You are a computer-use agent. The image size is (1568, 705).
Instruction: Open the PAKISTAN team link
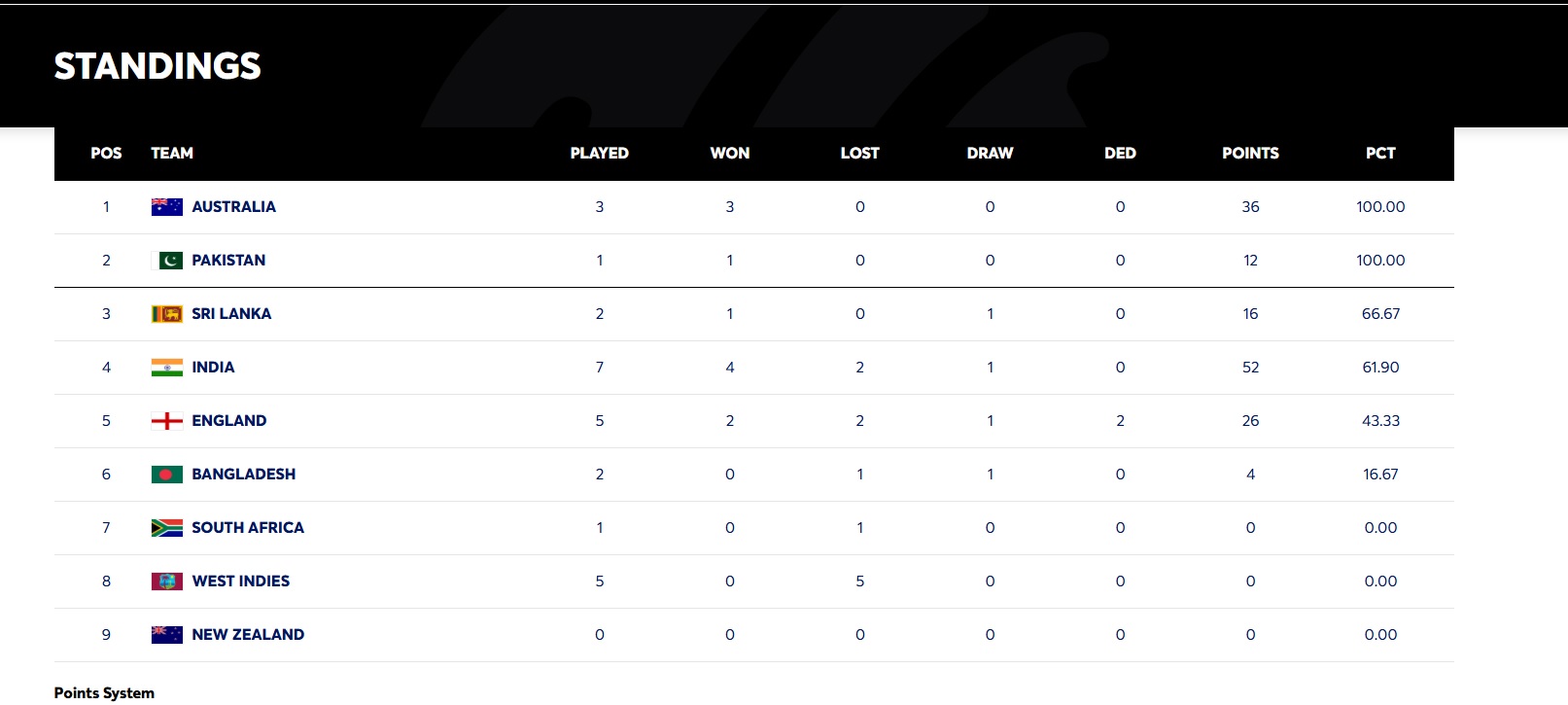[228, 261]
